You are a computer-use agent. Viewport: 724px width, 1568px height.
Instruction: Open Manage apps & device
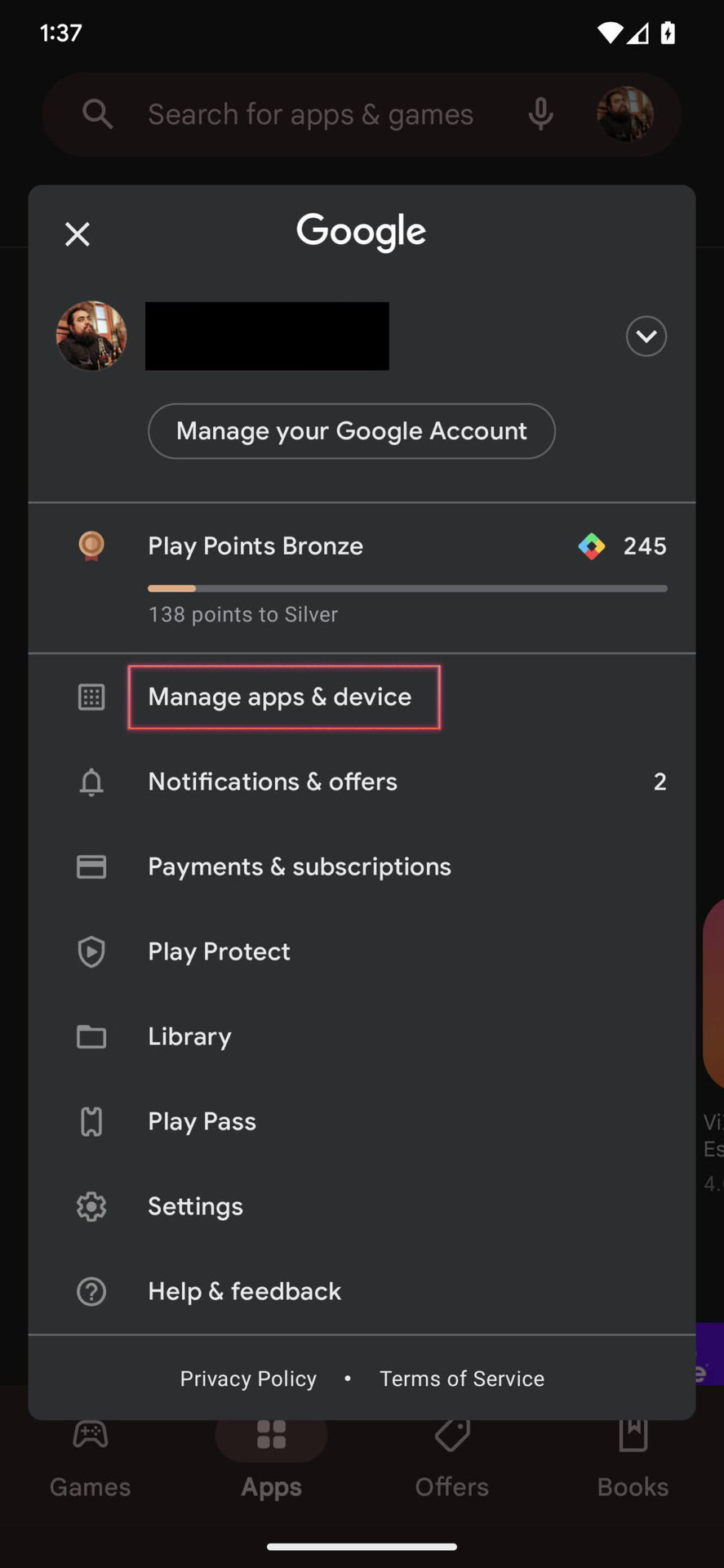click(280, 697)
